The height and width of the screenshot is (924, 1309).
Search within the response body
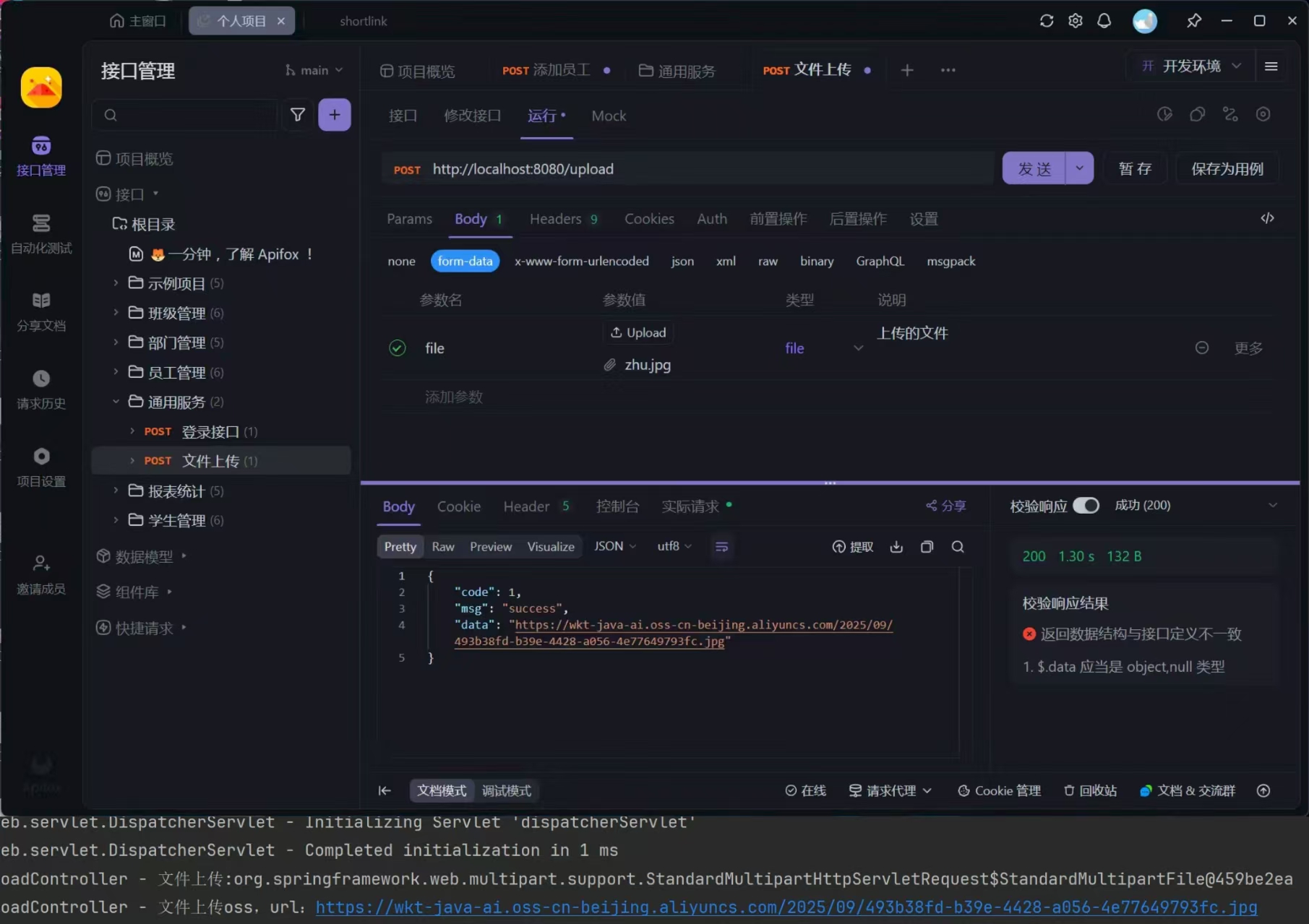point(958,547)
